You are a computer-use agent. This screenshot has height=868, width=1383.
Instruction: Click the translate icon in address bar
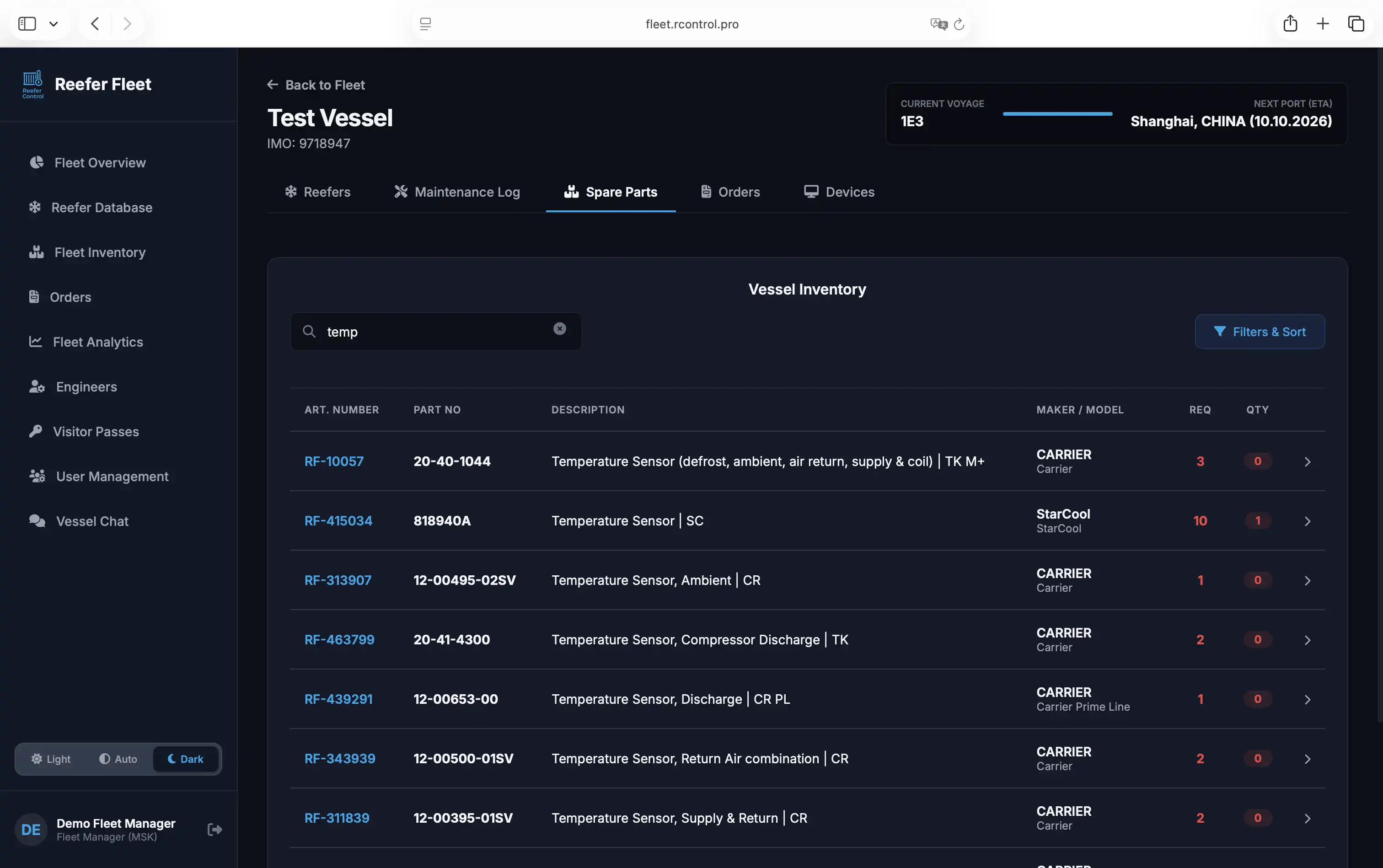tap(938, 24)
